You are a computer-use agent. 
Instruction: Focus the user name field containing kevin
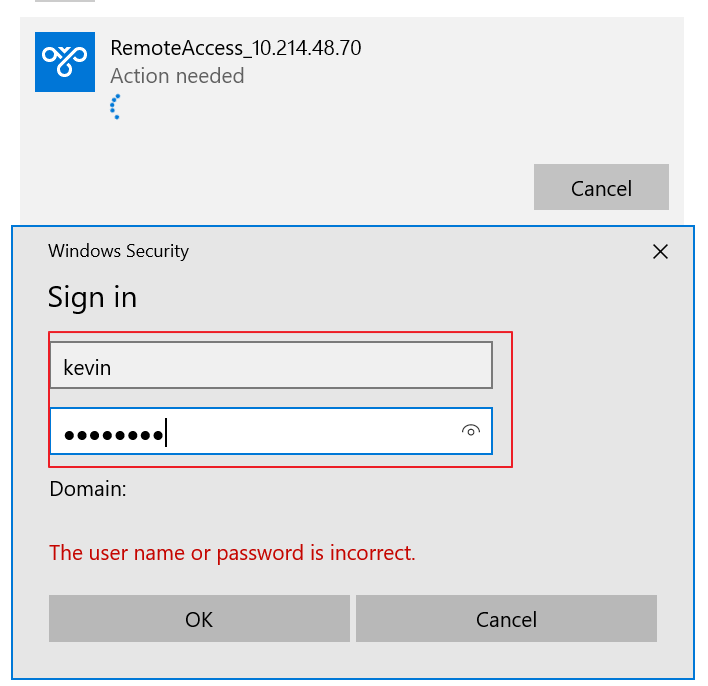click(x=271, y=365)
